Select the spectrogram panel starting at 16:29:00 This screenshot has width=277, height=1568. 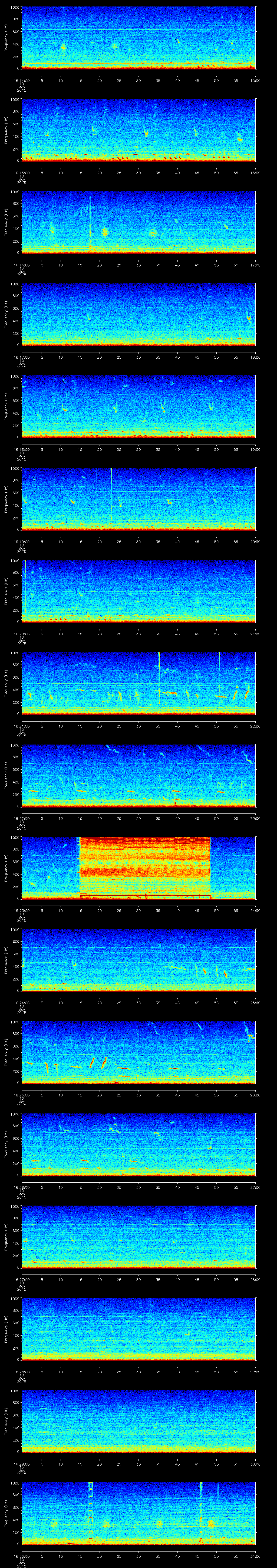click(139, 1421)
